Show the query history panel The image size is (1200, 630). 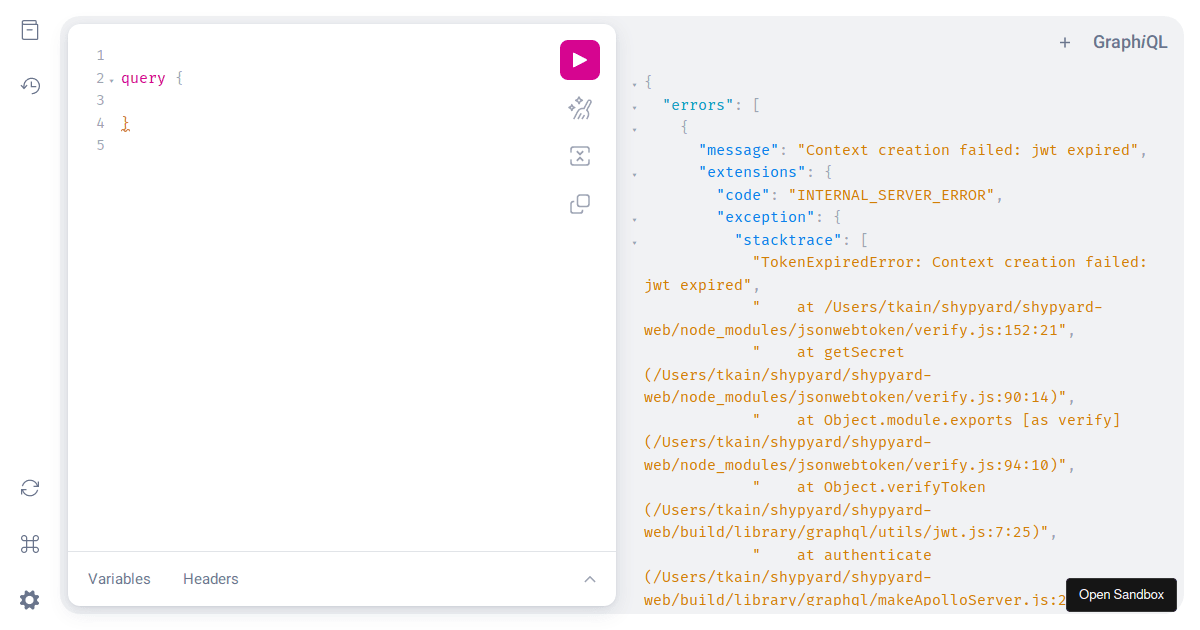point(29,86)
